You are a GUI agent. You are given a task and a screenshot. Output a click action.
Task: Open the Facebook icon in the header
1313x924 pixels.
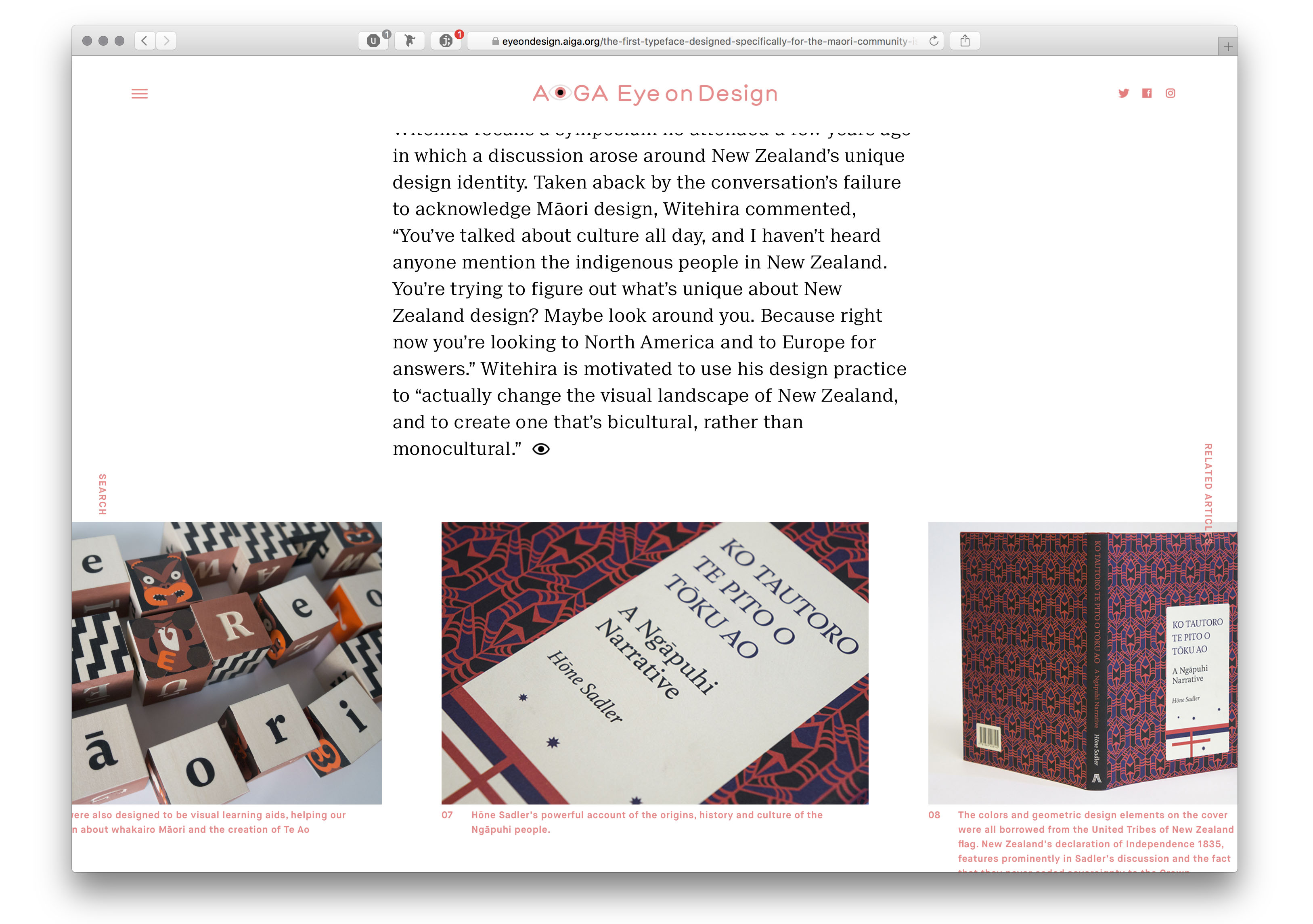1147,93
